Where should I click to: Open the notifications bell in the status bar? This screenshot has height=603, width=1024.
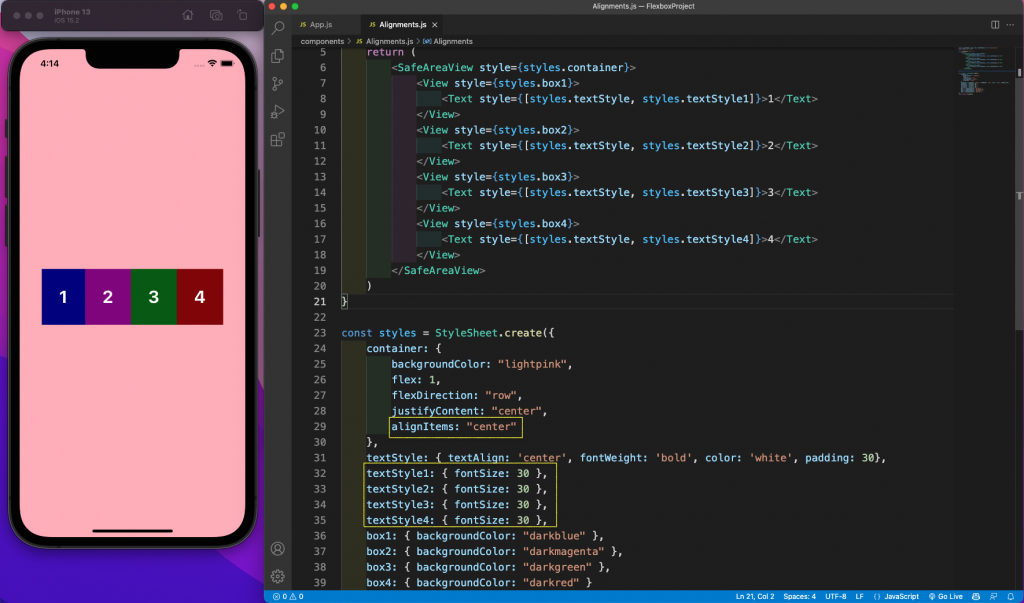[x=1010, y=596]
